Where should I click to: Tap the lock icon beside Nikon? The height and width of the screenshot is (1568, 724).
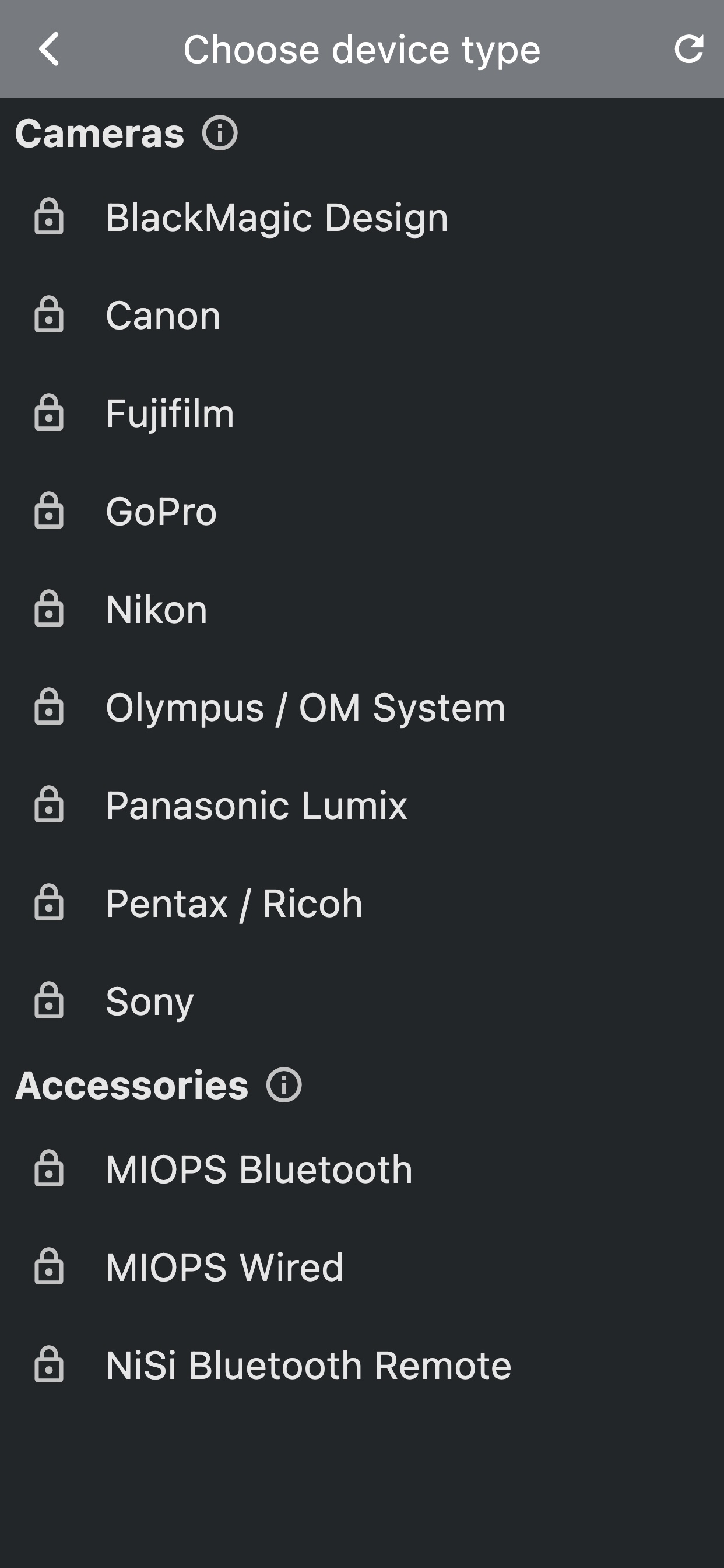pyautogui.click(x=48, y=608)
